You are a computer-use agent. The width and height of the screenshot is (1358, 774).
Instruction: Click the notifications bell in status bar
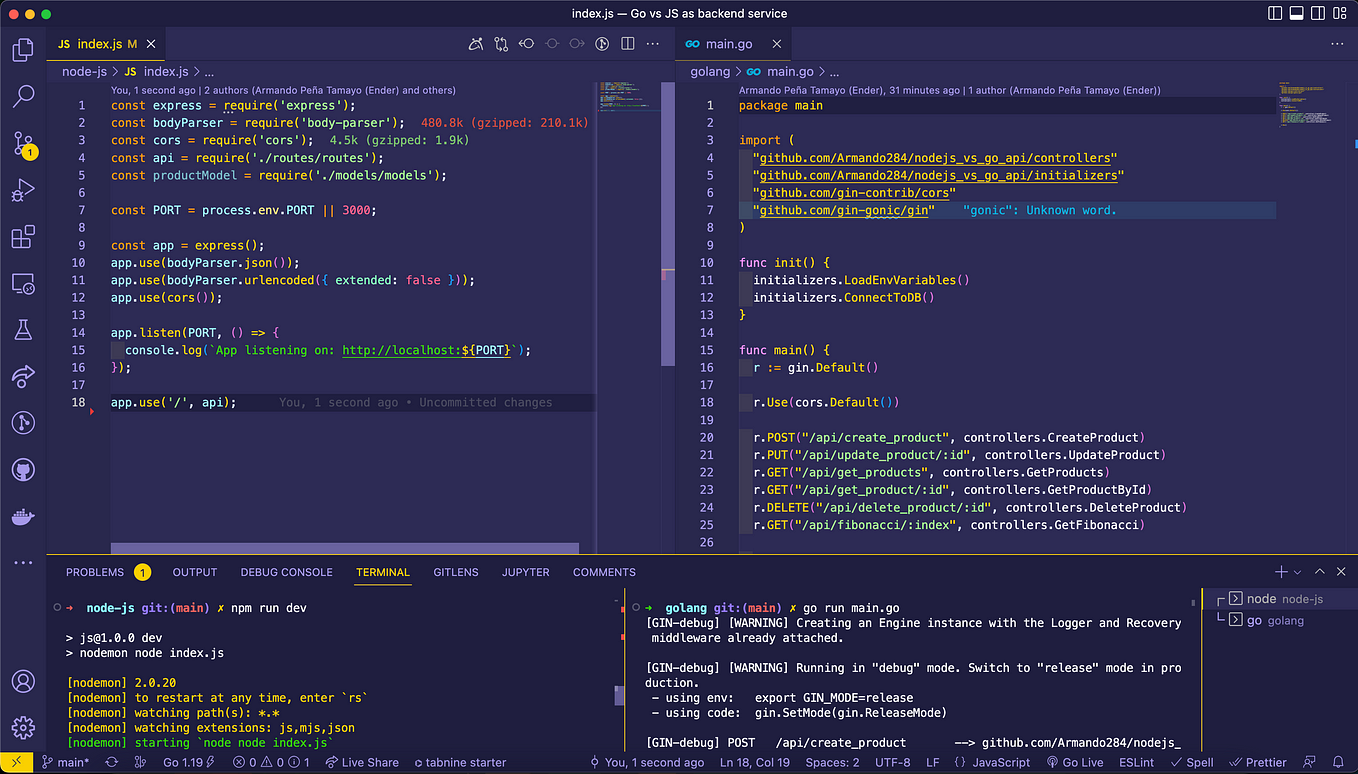(1337, 762)
